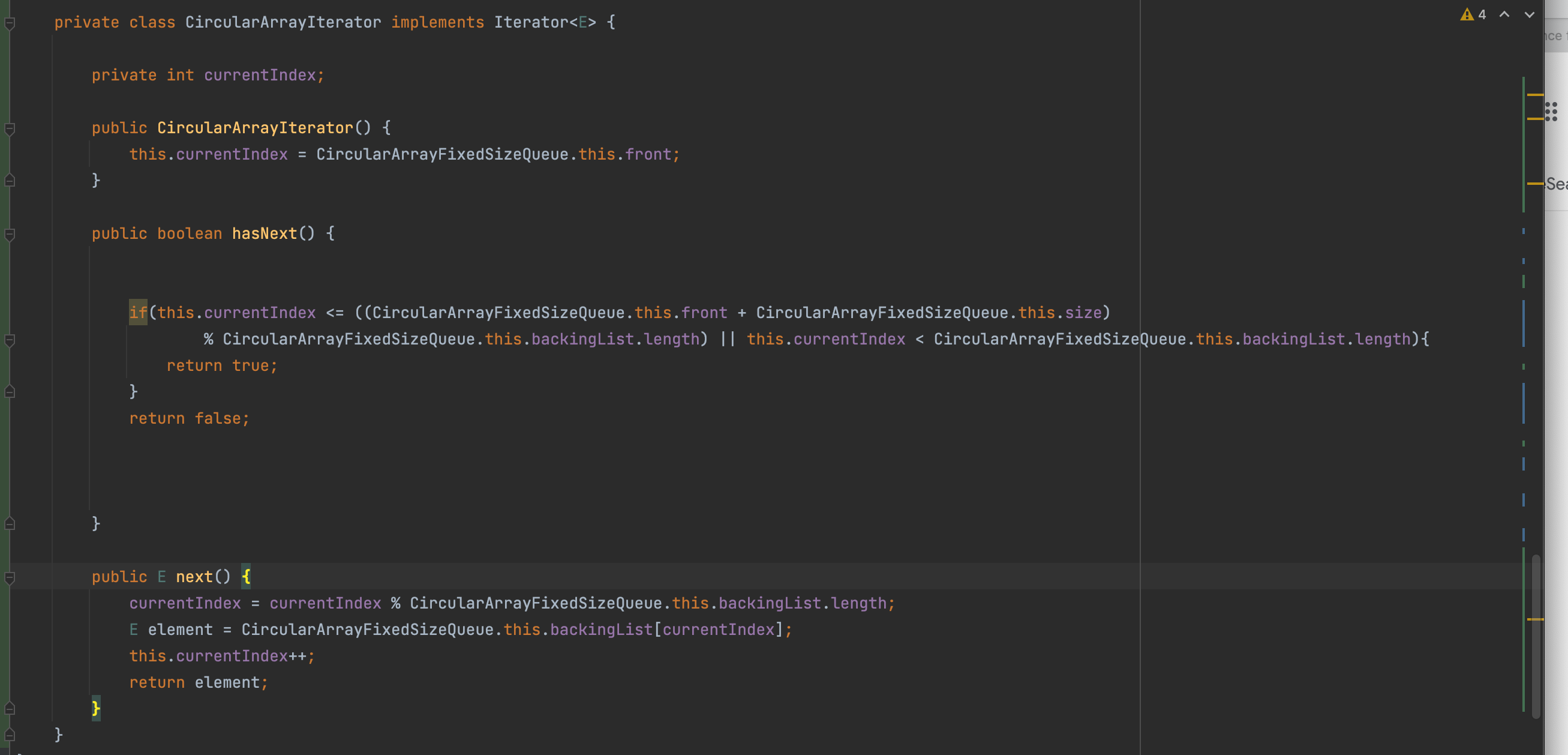1568x755 pixels.
Task: Collapse the if-statement fold marker
Action: click(10, 340)
